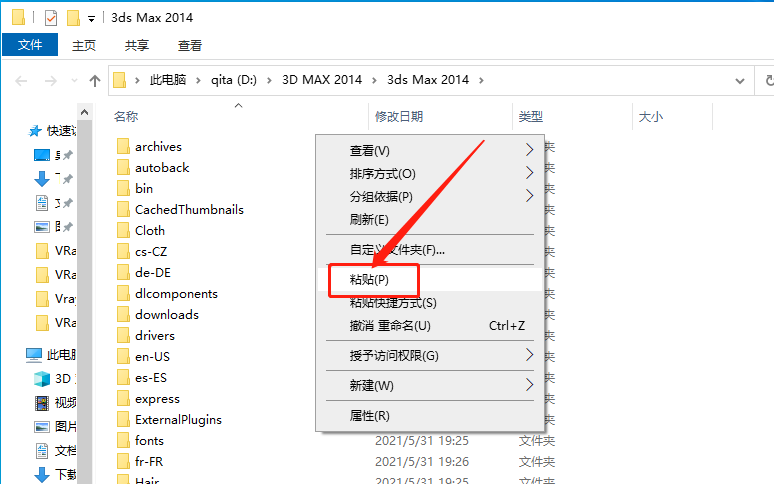Screen dimensions: 774x484
Task: Click the navigation pane scroll-up arrow
Action: pyautogui.click(x=84, y=112)
